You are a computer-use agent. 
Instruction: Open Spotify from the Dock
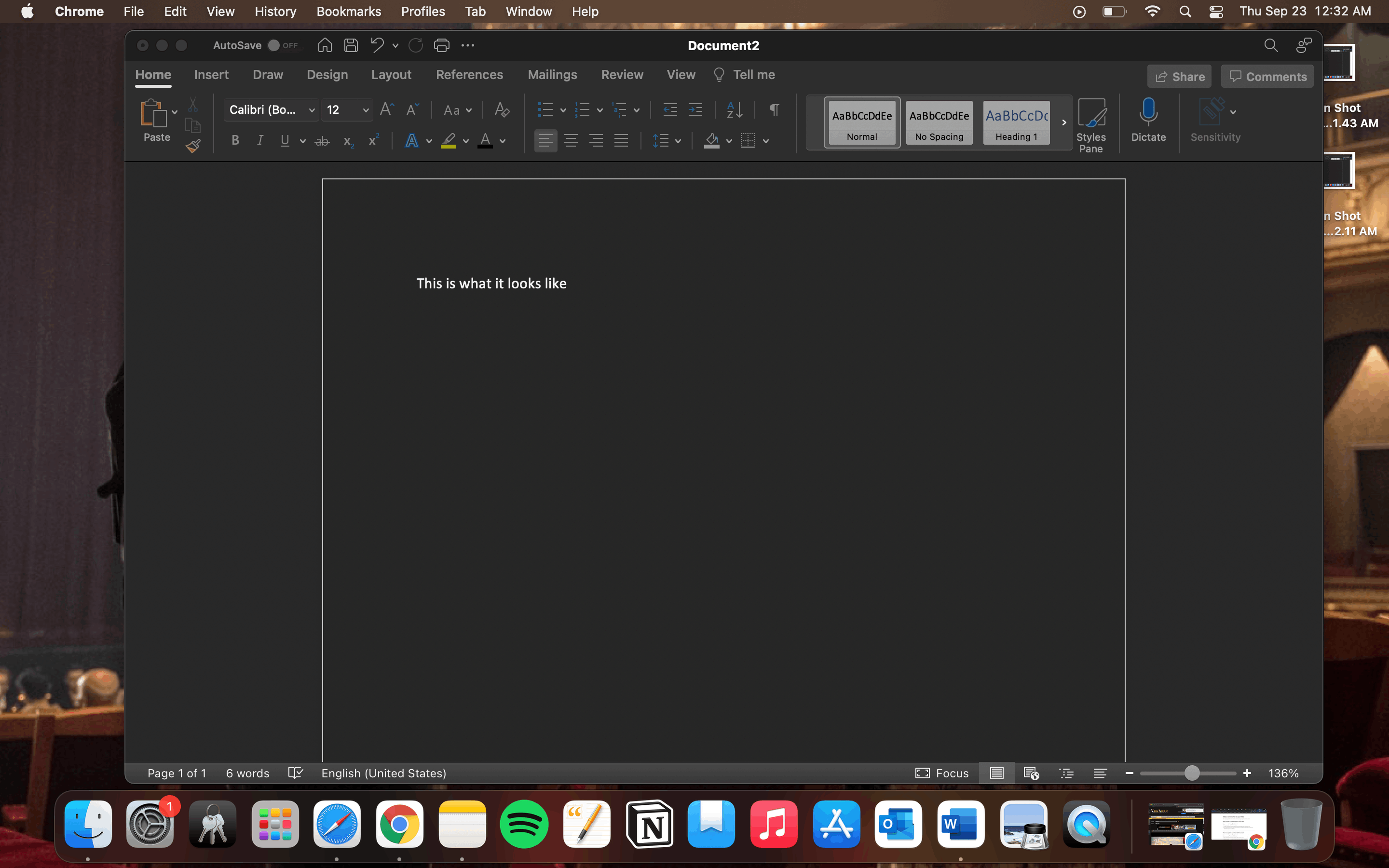point(524,824)
